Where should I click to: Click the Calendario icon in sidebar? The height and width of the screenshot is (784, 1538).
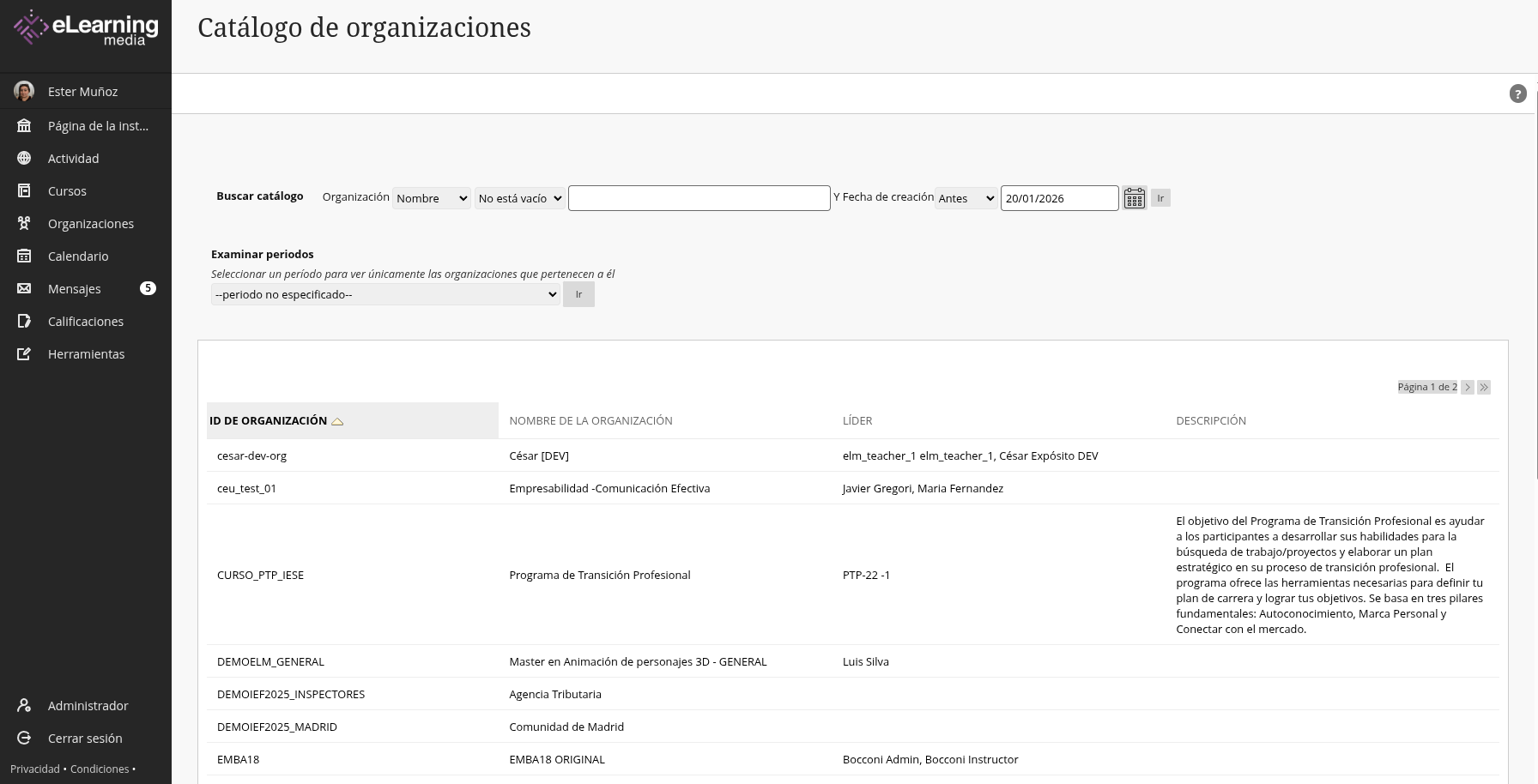click(x=24, y=256)
